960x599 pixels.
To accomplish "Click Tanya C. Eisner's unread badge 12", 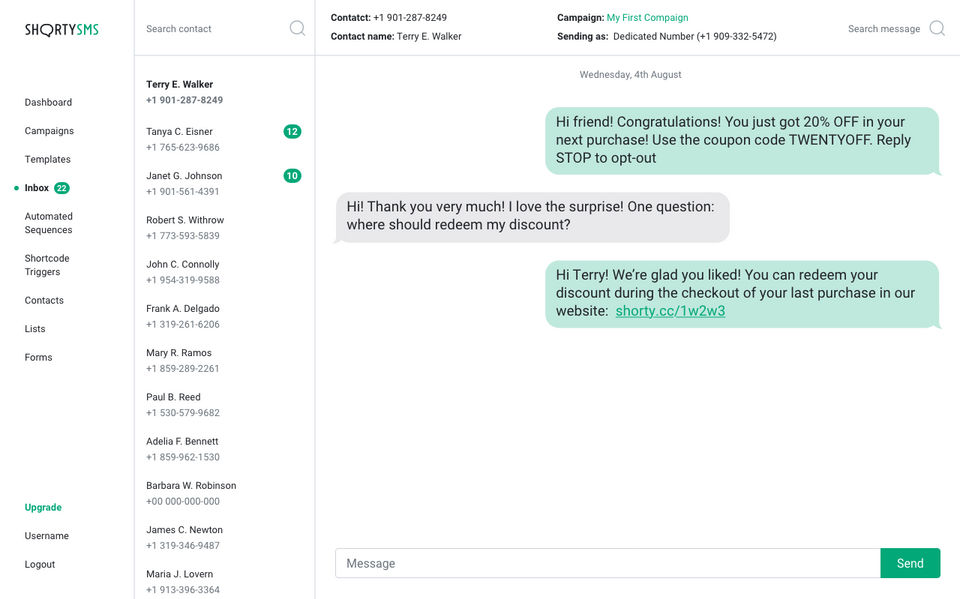I will point(292,131).
